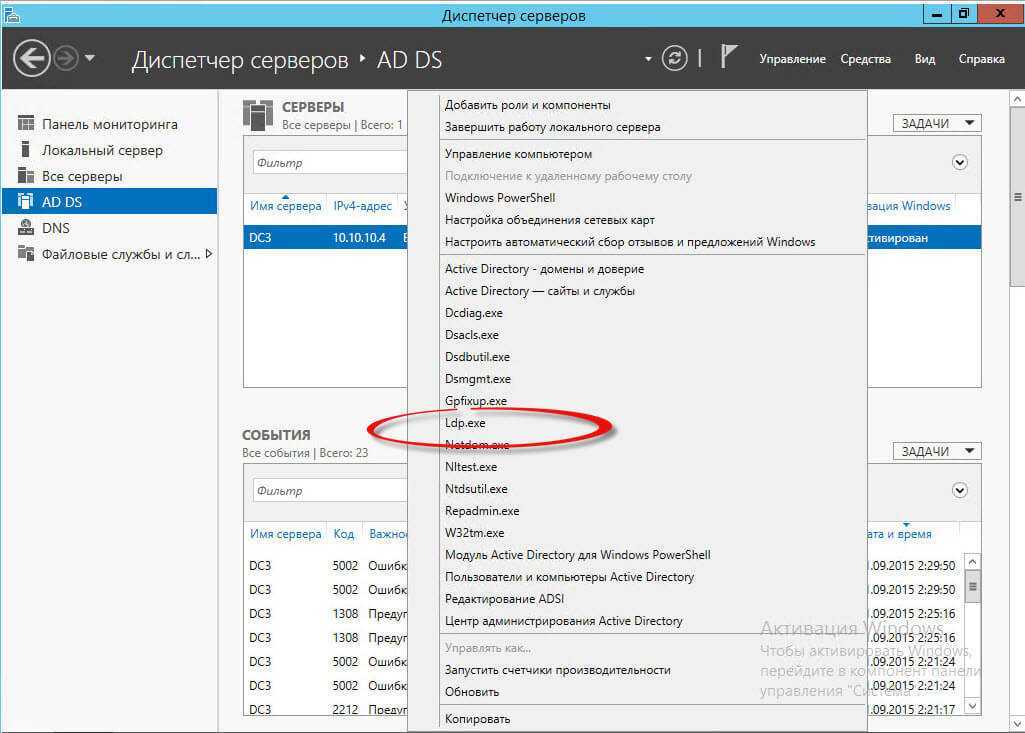Open Управление компьютером from context menu
The width and height of the screenshot is (1025, 733).
[518, 154]
